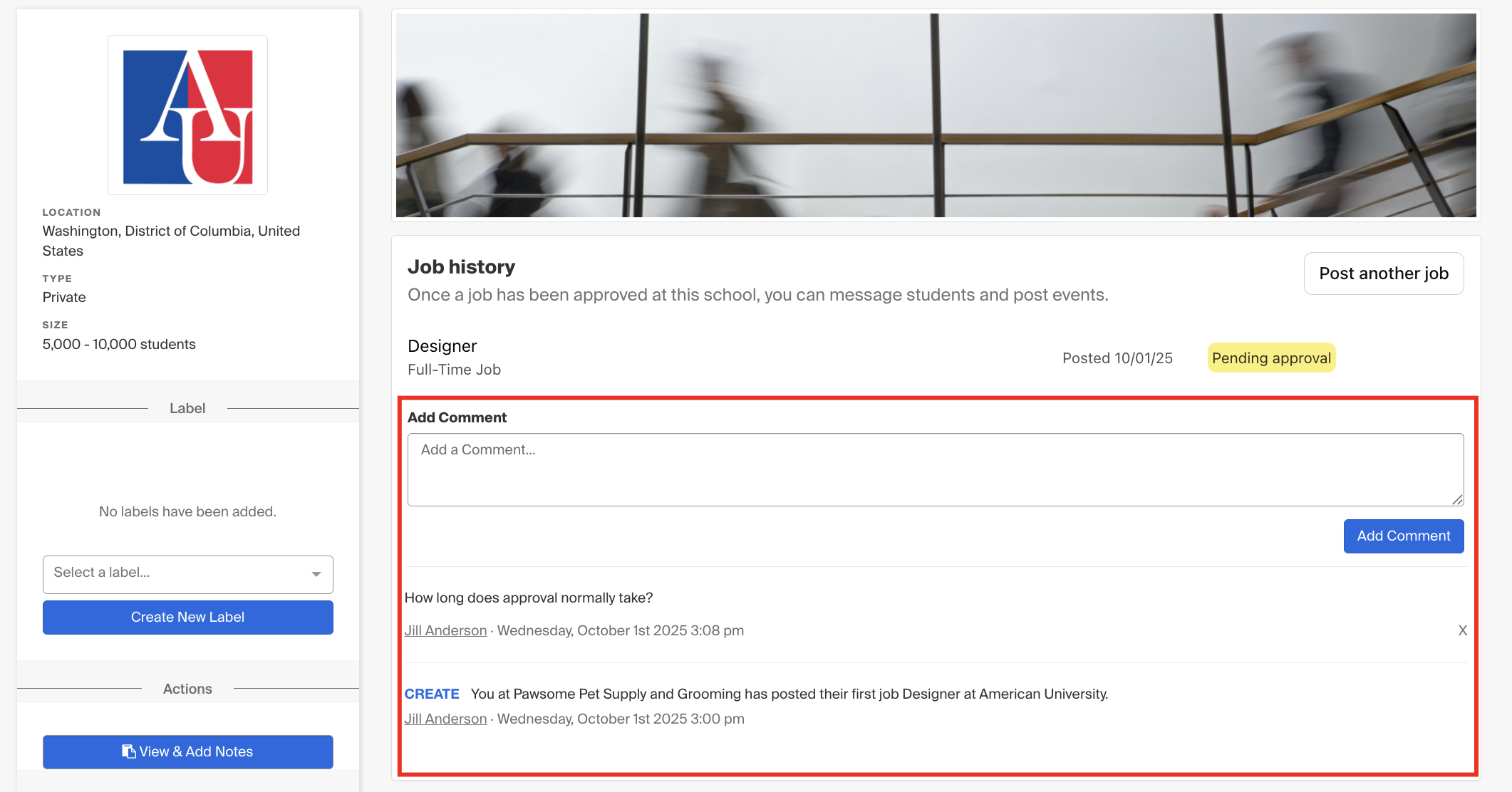Click the blurred staircase banner photo
The height and width of the screenshot is (792, 1512).
(936, 115)
